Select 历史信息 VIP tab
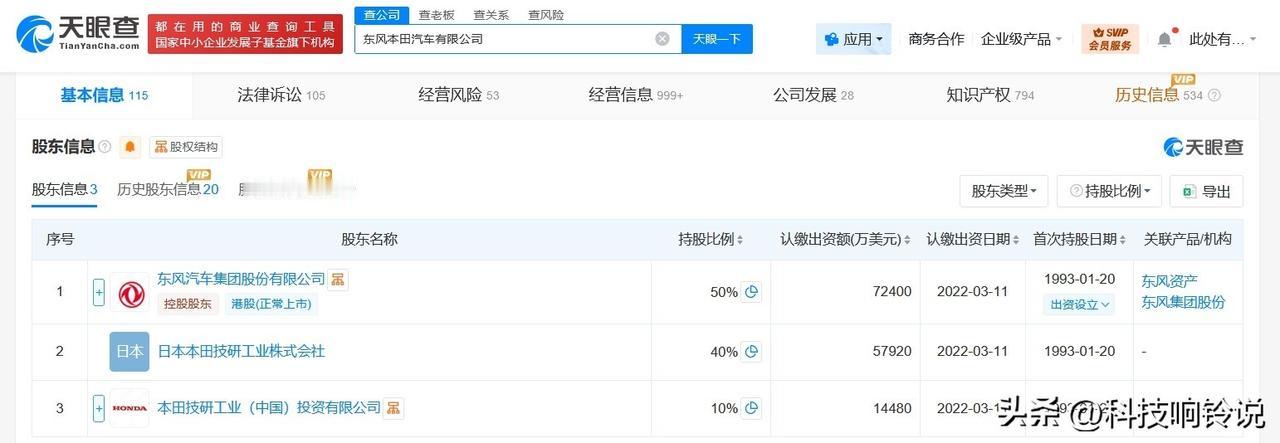 coord(1158,95)
